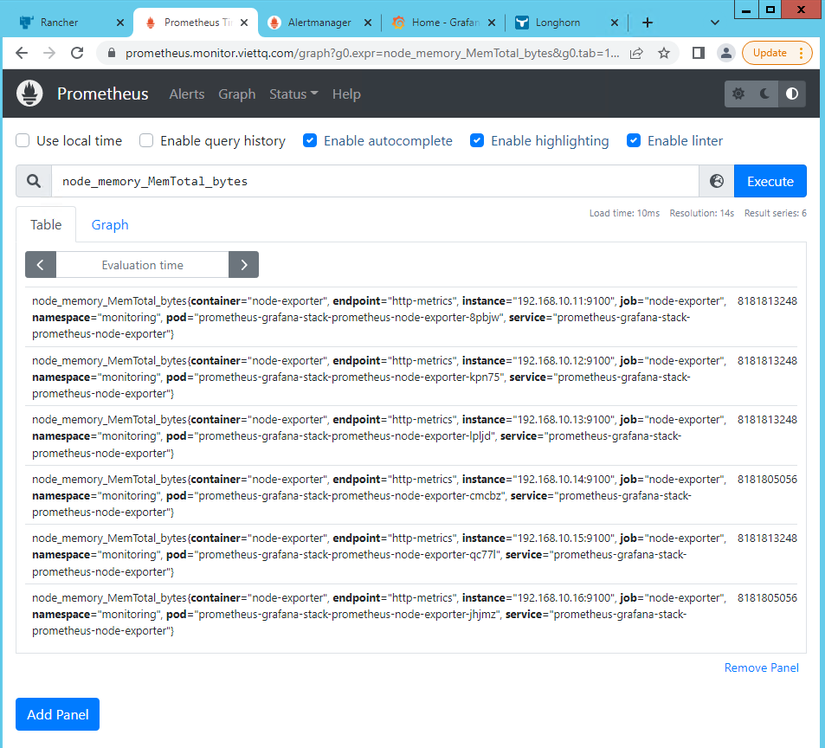Click the Prometheus brand title
This screenshot has width=825, height=748.
(x=103, y=94)
